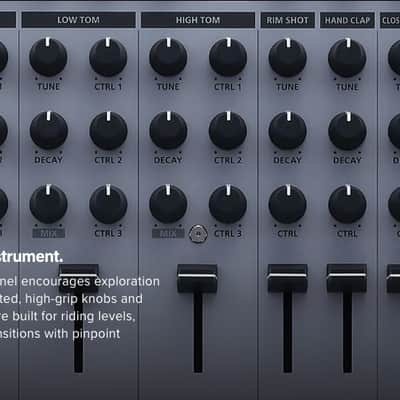The height and width of the screenshot is (400, 400).
Task: Click the LOW TOM channel header
Action: pos(79,20)
